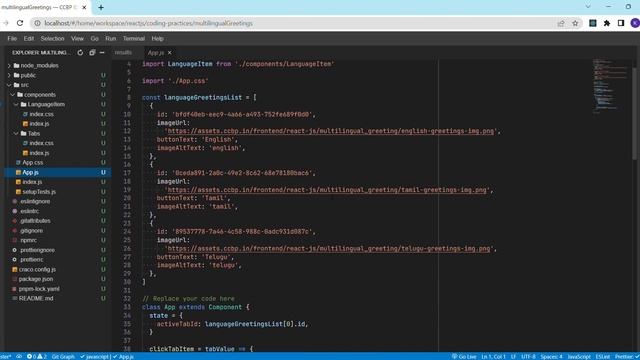Follow the english-greetings-img.png URL link
This screenshot has height=360, width=640.
tap(331, 131)
